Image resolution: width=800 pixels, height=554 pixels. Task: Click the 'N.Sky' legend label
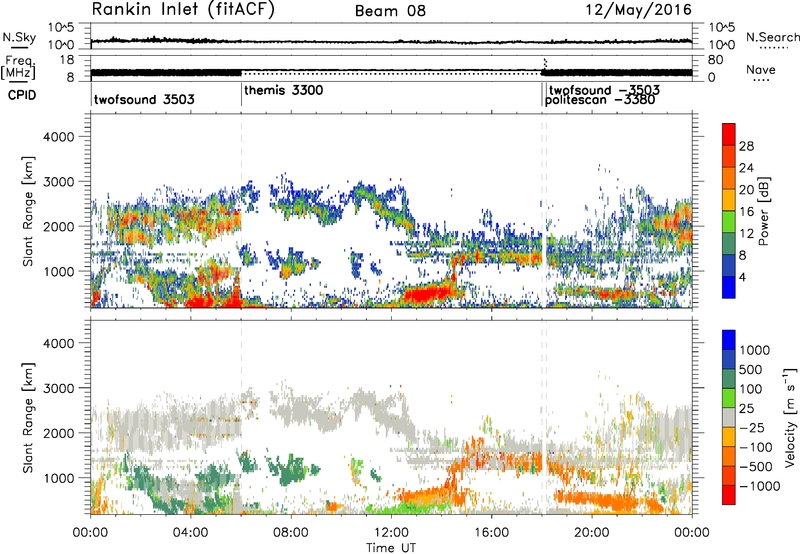coord(19,37)
